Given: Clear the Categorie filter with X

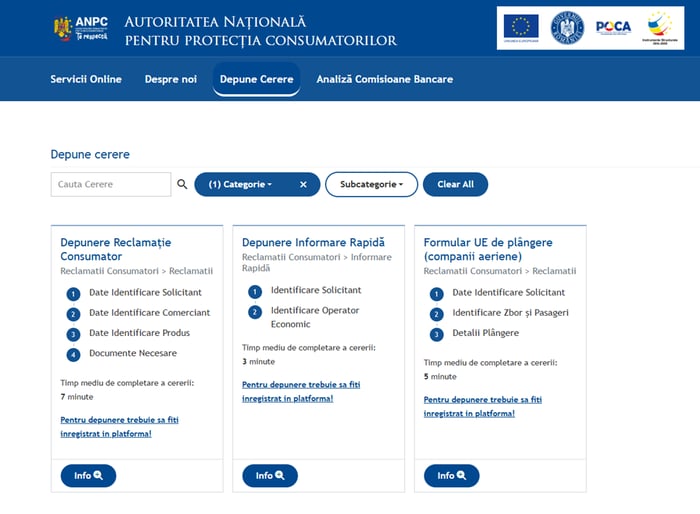Looking at the screenshot, I should pyautogui.click(x=303, y=184).
